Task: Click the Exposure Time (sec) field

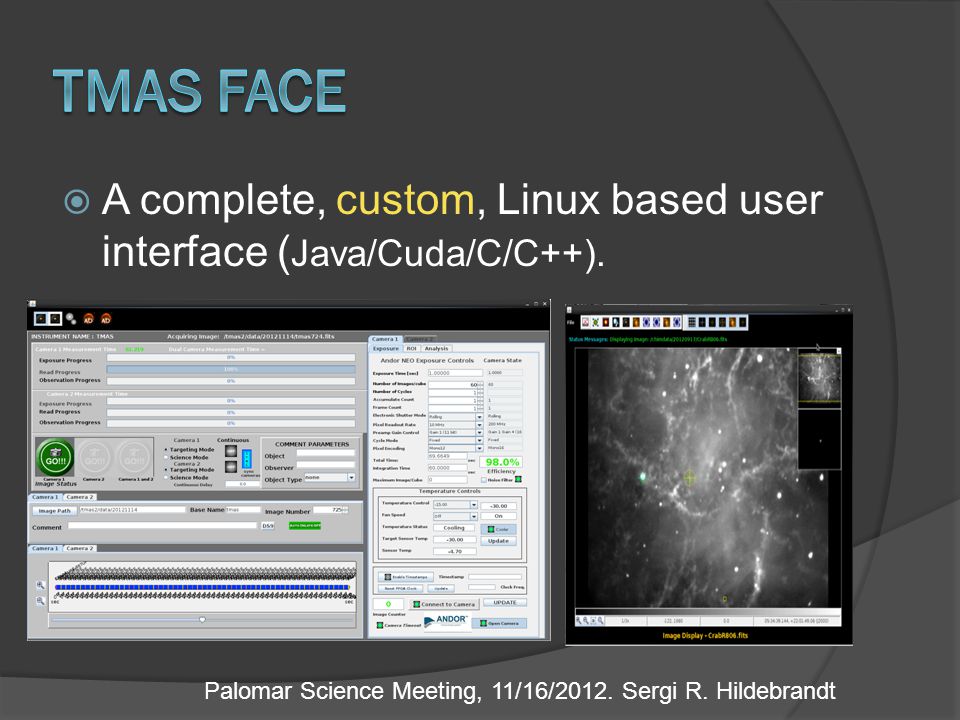Action: pyautogui.click(x=455, y=373)
